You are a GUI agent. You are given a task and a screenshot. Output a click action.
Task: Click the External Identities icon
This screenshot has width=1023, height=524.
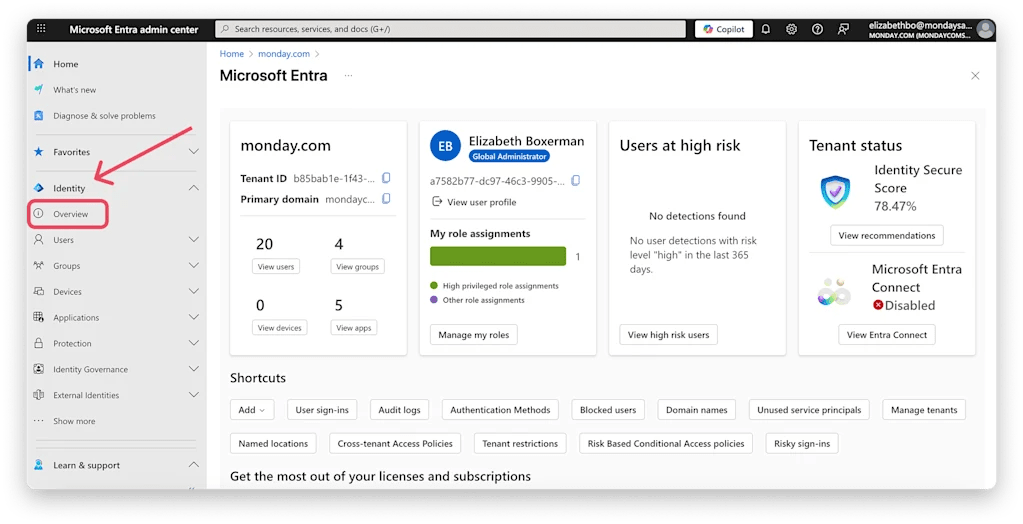38,395
